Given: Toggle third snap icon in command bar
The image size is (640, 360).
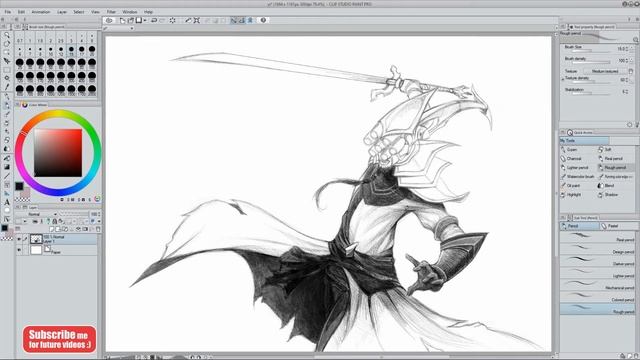Looking at the screenshot, I should pyautogui.click(x=250, y=20).
